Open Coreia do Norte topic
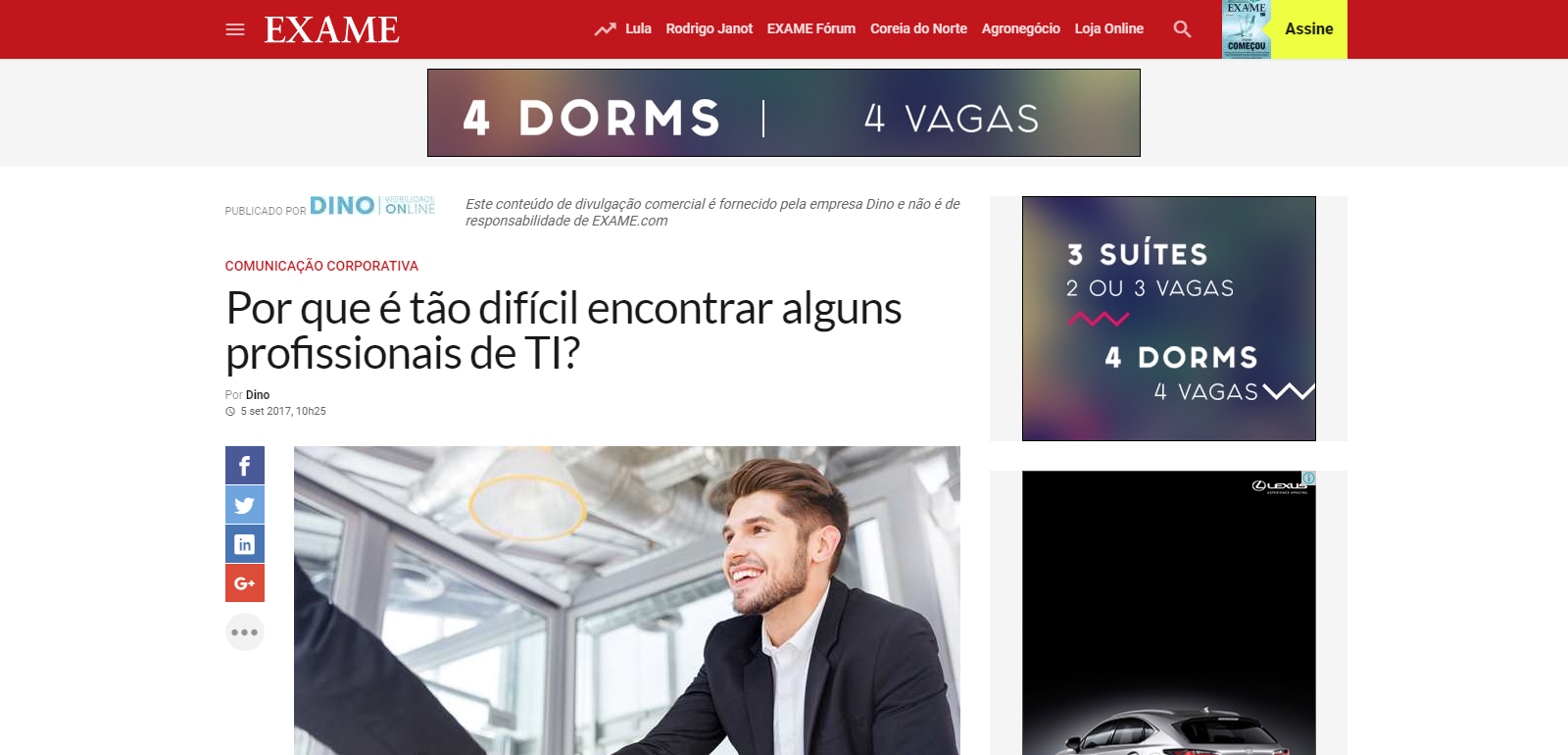 [918, 28]
